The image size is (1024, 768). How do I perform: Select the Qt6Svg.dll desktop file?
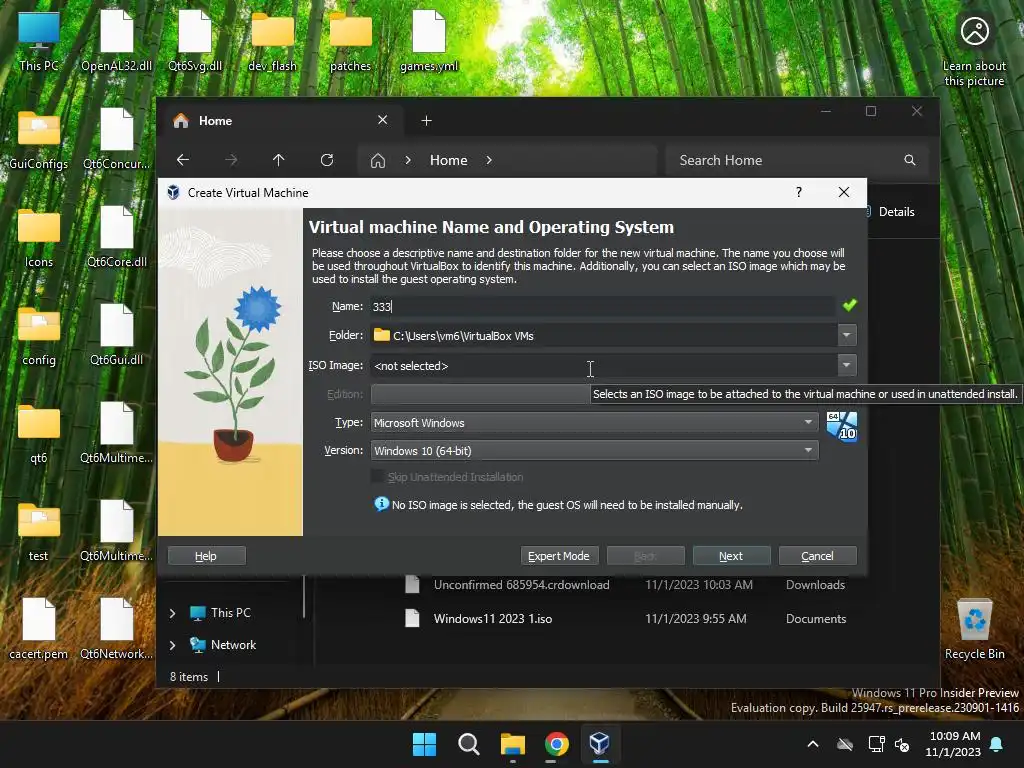point(195,41)
